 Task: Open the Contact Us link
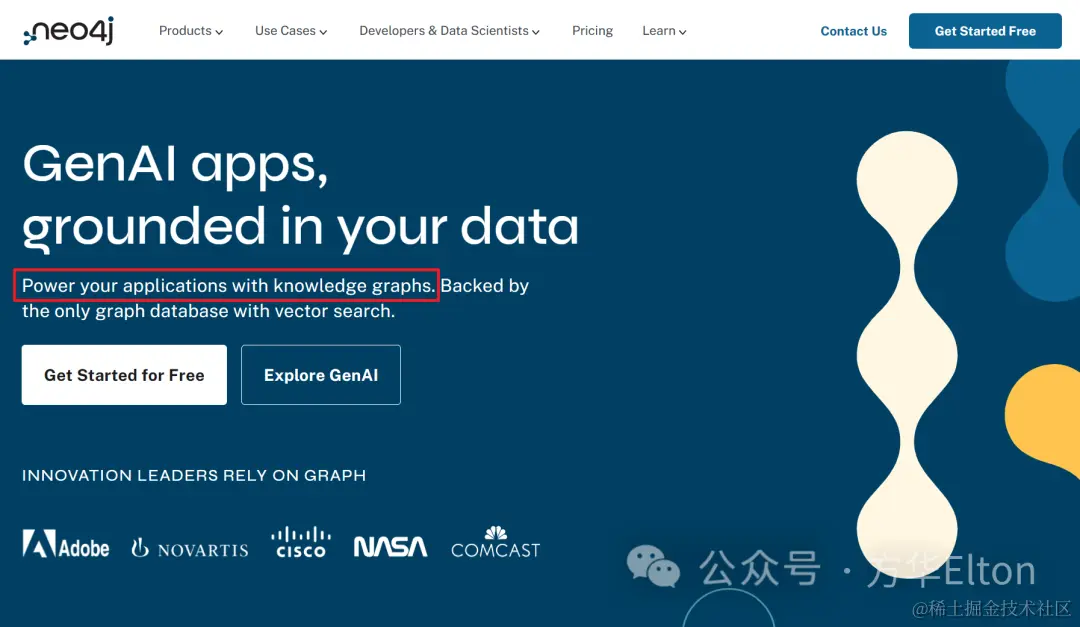point(853,31)
